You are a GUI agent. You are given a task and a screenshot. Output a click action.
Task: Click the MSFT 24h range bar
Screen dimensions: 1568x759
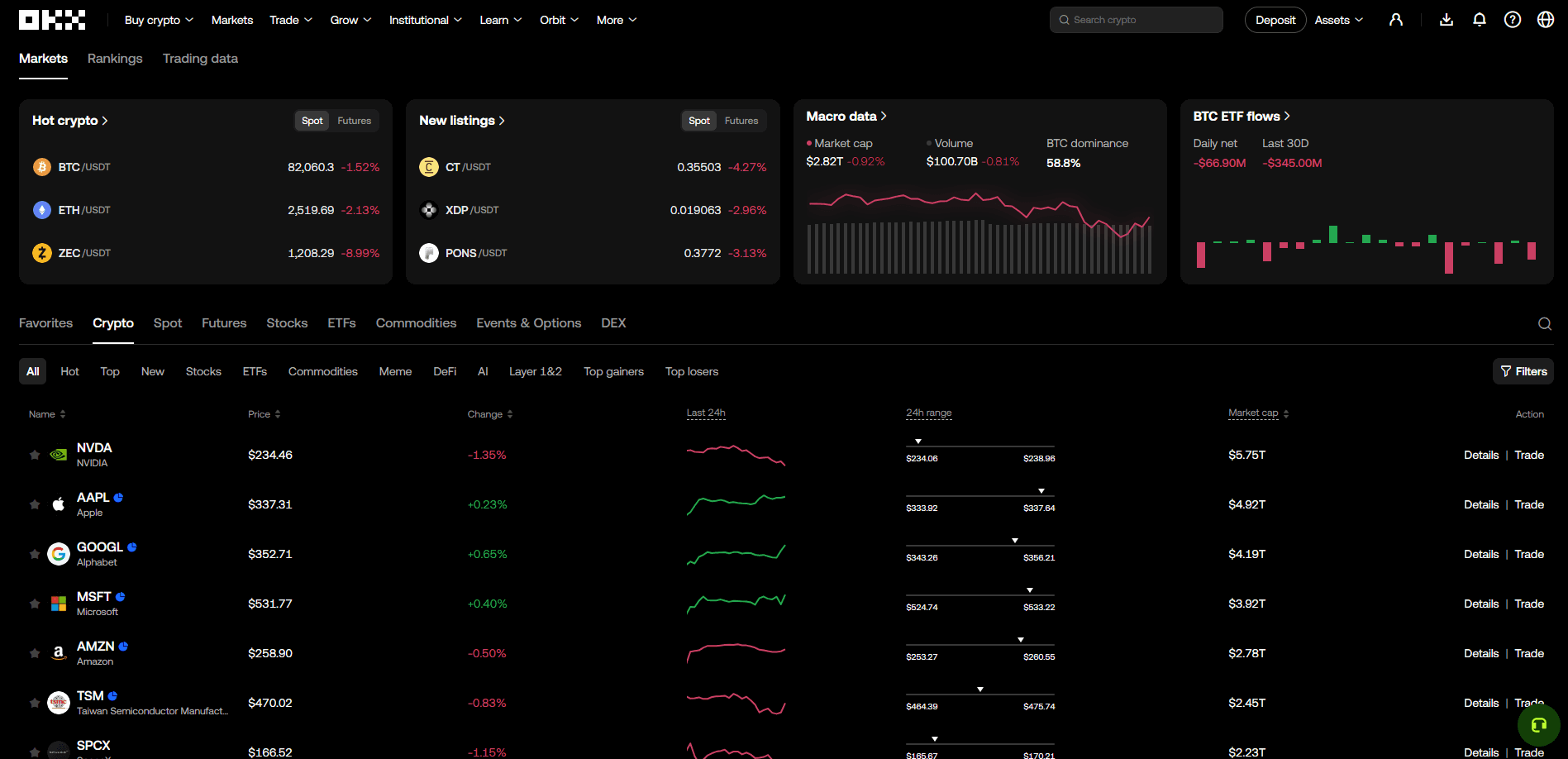[980, 595]
